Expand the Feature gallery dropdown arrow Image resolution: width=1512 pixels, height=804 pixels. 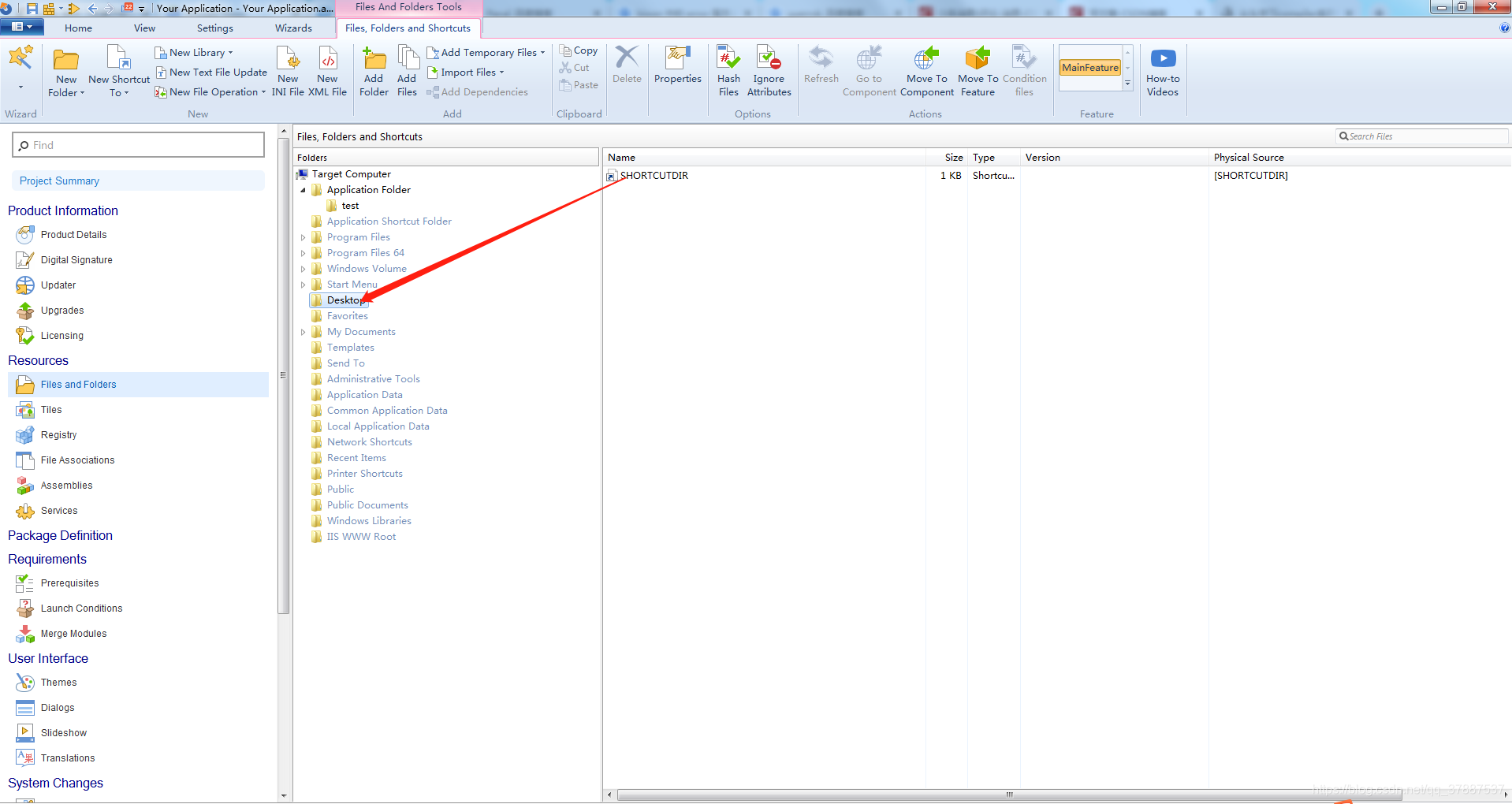(x=1127, y=84)
